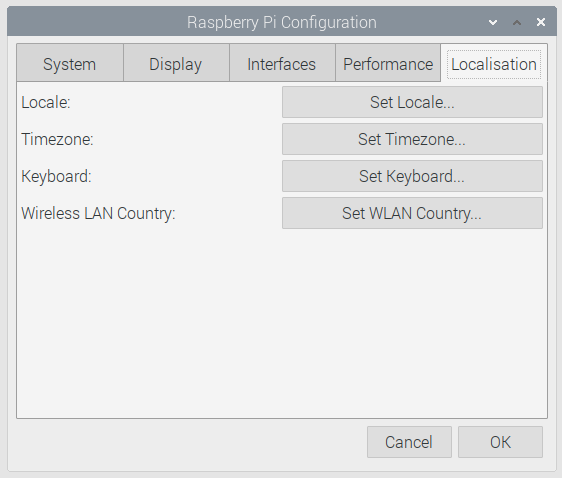
Task: Click the Wireless LAN Country label
Action: (x=98, y=214)
